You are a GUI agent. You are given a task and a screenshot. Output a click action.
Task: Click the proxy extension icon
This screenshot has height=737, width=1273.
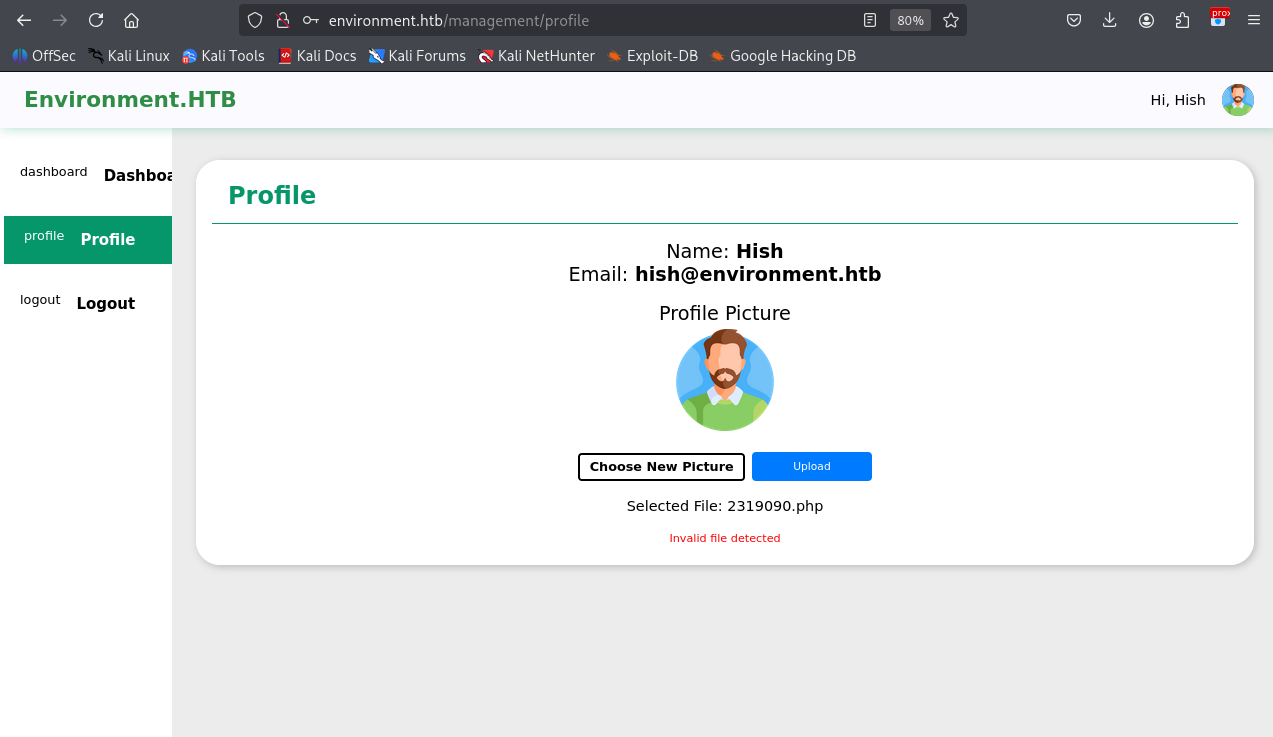(x=1219, y=18)
